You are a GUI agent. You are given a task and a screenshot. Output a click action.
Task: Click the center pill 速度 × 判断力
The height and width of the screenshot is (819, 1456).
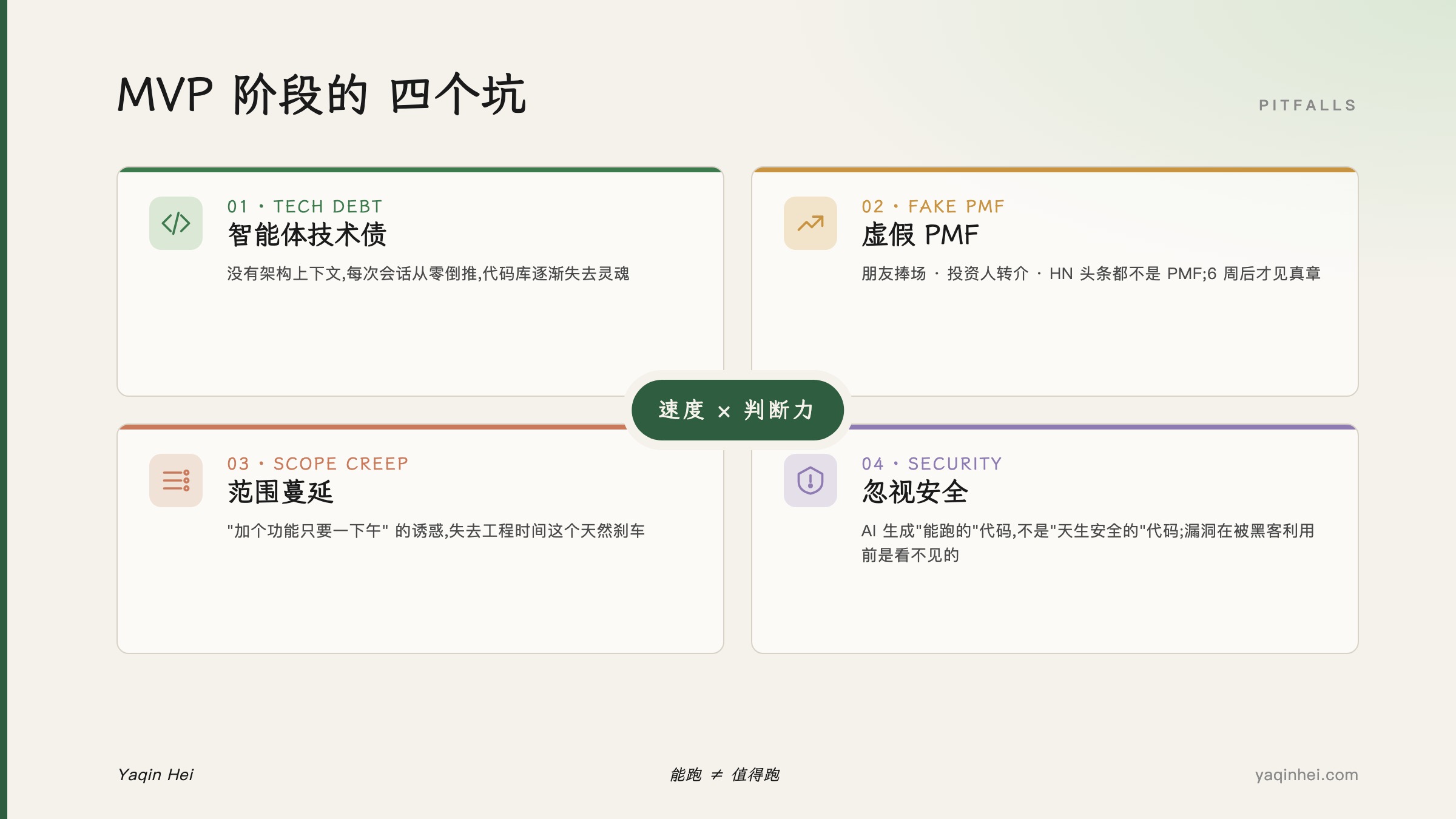pyautogui.click(x=738, y=410)
